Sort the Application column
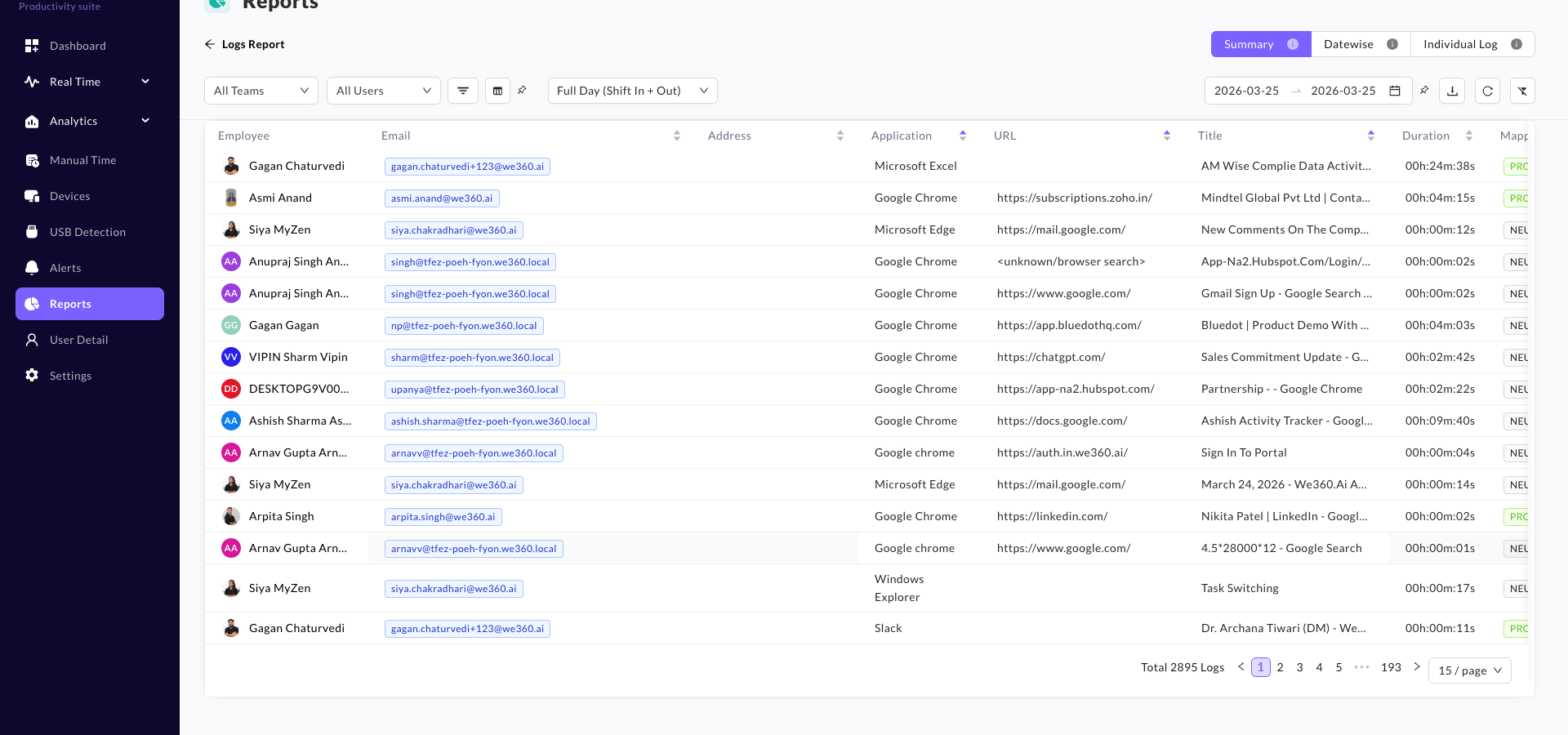 (963, 136)
